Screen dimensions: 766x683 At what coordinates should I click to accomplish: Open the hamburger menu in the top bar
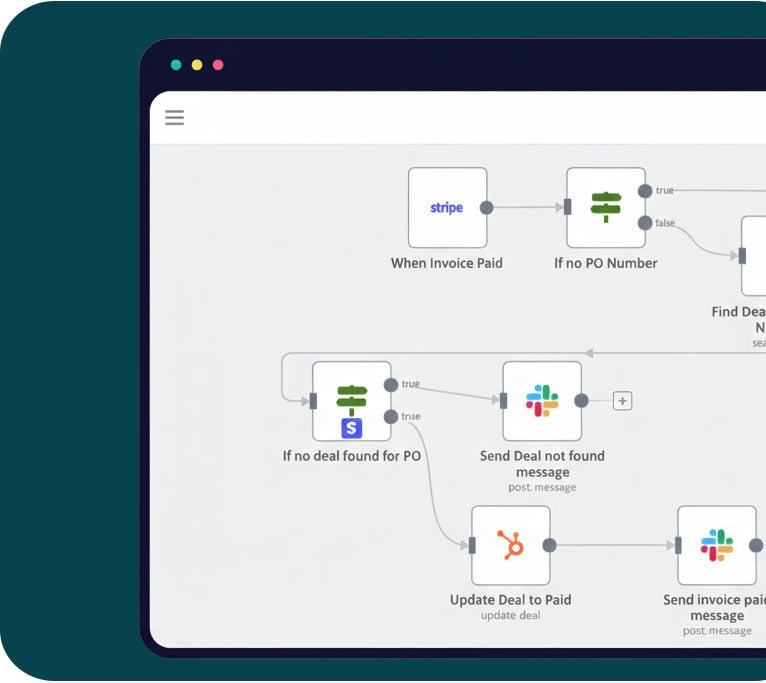click(175, 118)
